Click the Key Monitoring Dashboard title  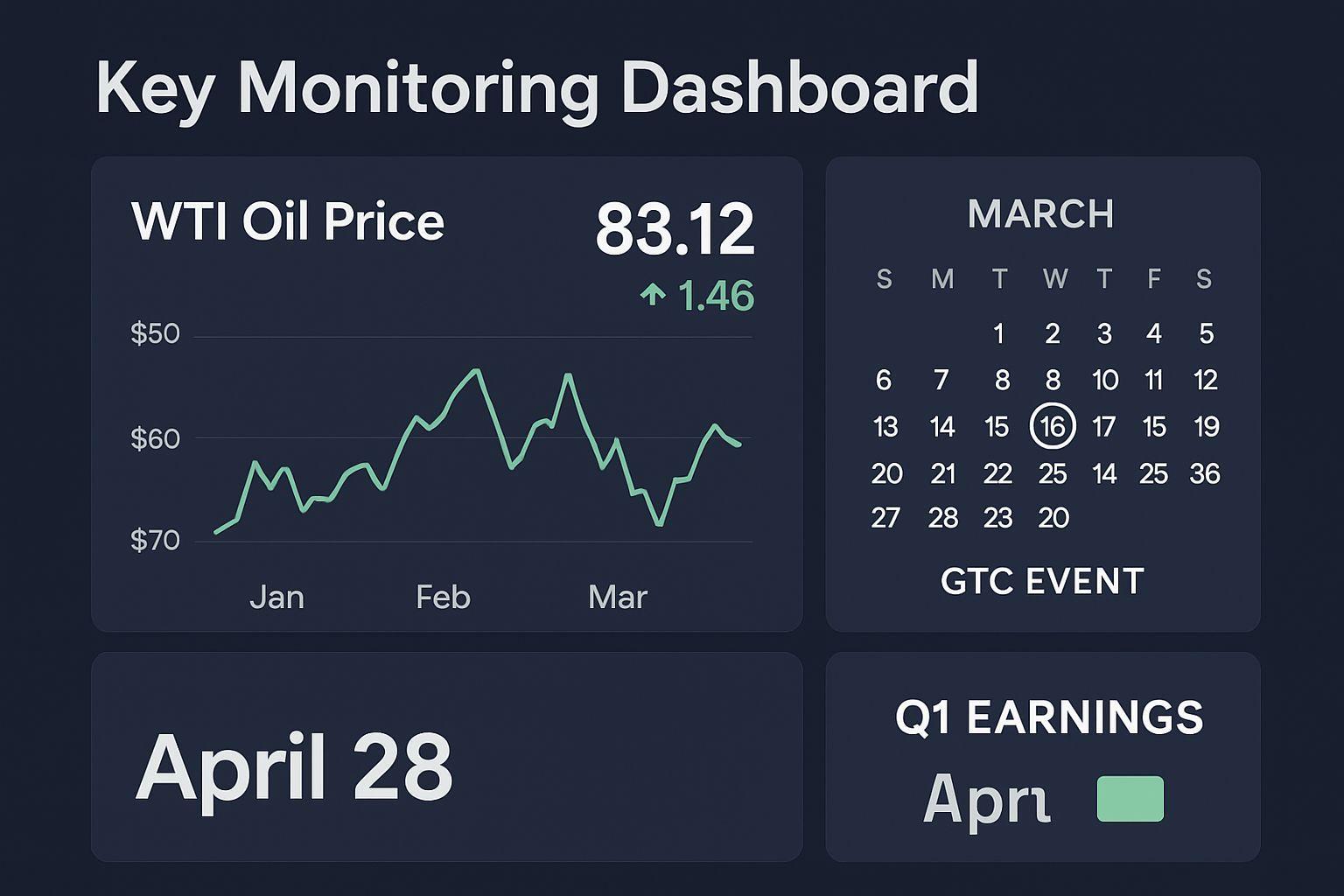tap(536, 87)
